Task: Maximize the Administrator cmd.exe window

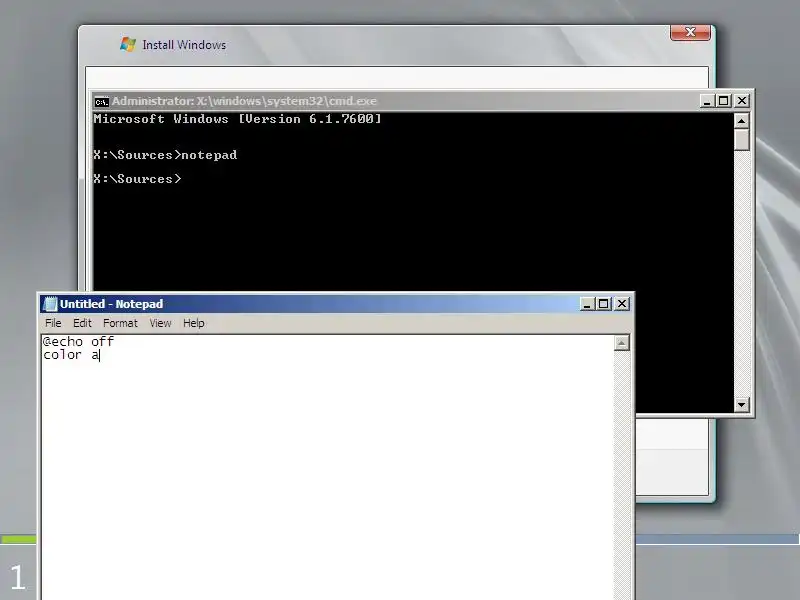Action: pyautogui.click(x=723, y=101)
